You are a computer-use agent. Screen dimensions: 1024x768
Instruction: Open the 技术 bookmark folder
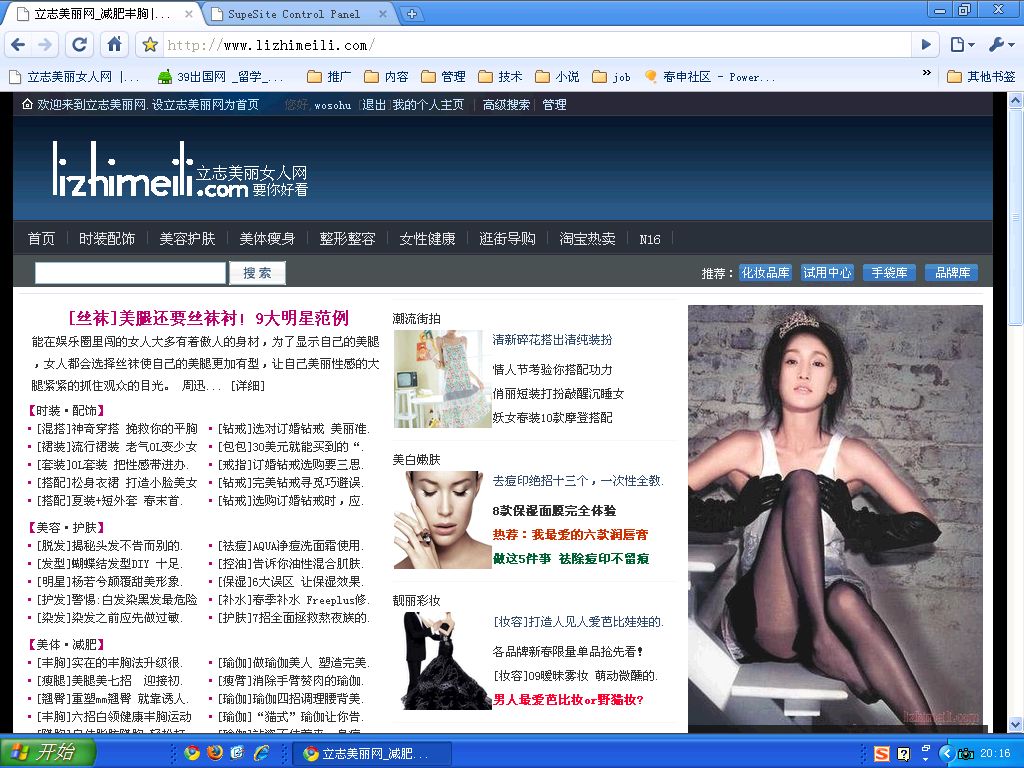click(500, 77)
